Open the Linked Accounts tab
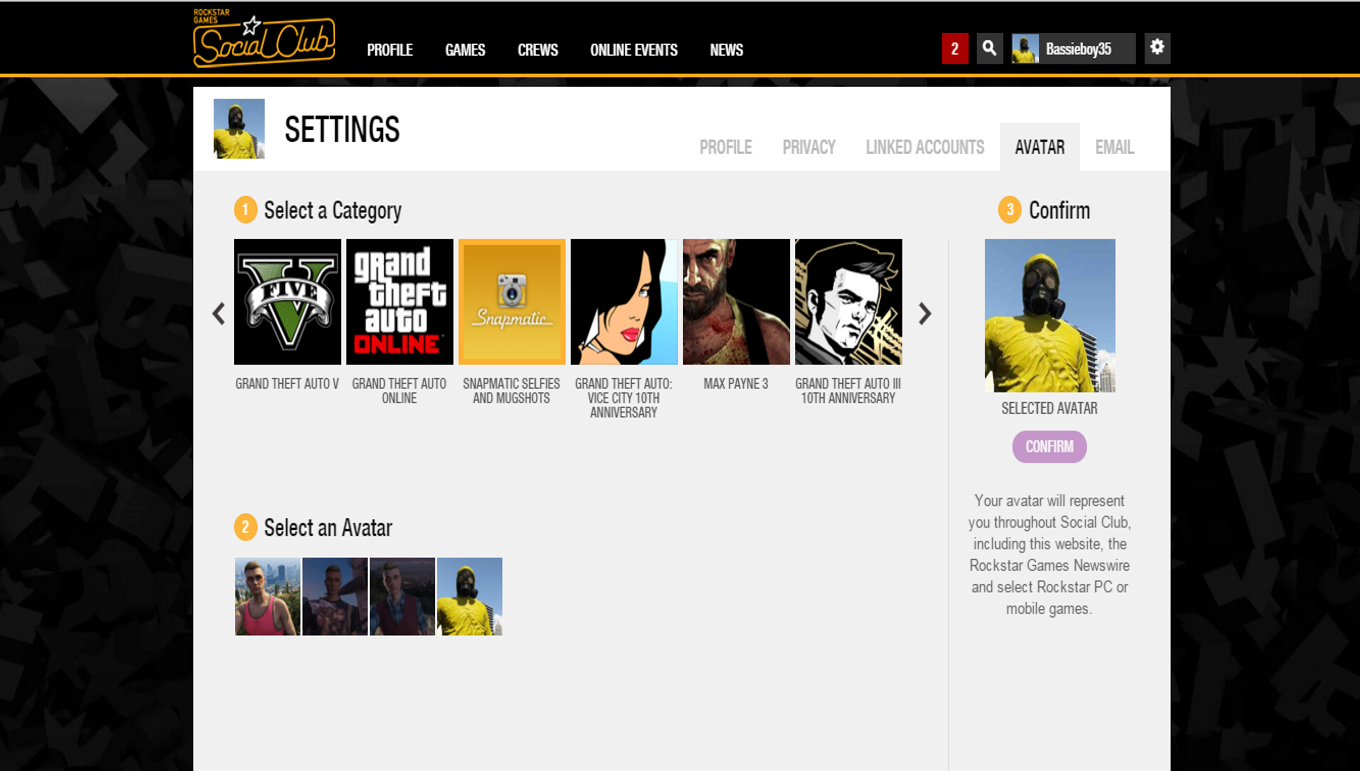Image resolution: width=1360 pixels, height=771 pixels. click(x=925, y=147)
